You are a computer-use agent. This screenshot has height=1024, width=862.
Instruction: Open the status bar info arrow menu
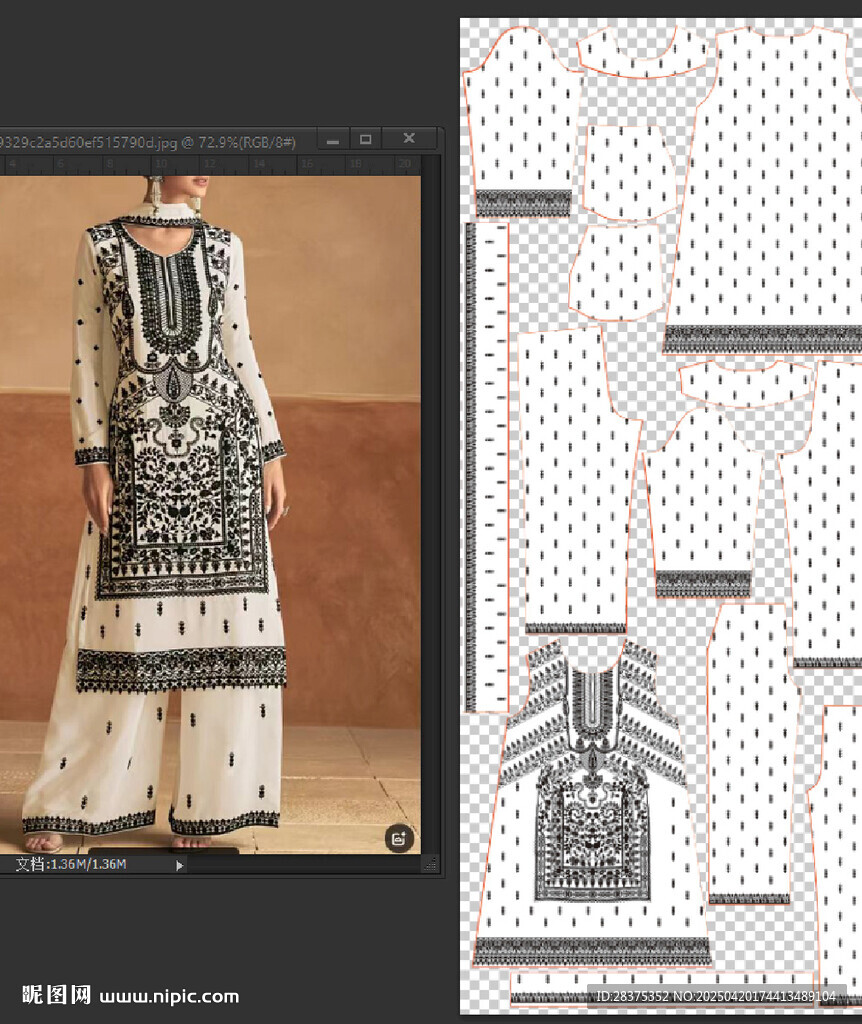180,865
